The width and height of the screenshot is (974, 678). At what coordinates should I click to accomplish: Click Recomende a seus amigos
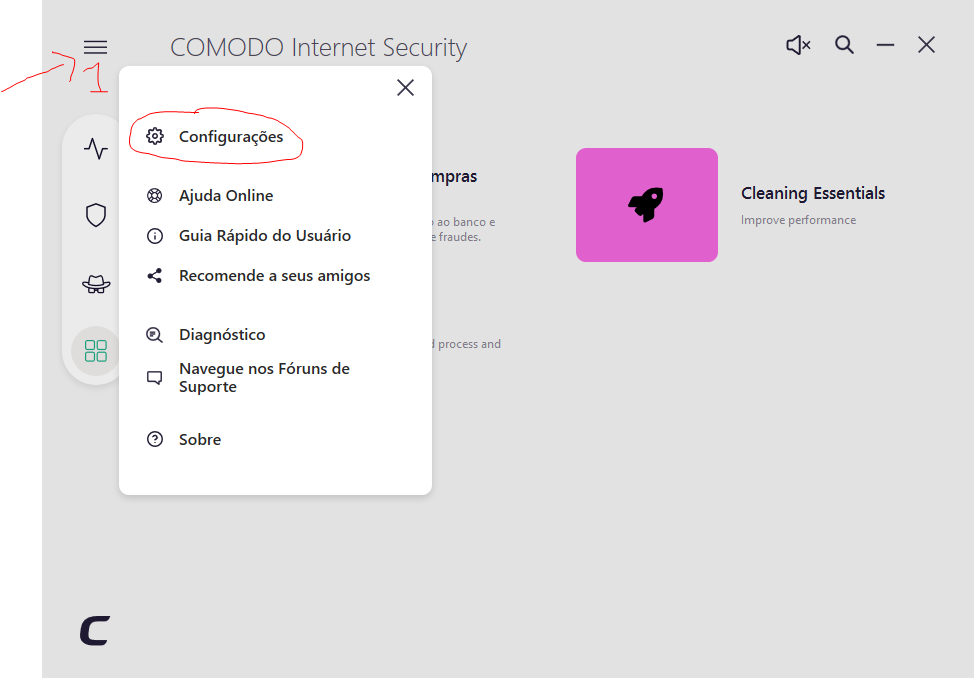pyautogui.click(x=274, y=276)
